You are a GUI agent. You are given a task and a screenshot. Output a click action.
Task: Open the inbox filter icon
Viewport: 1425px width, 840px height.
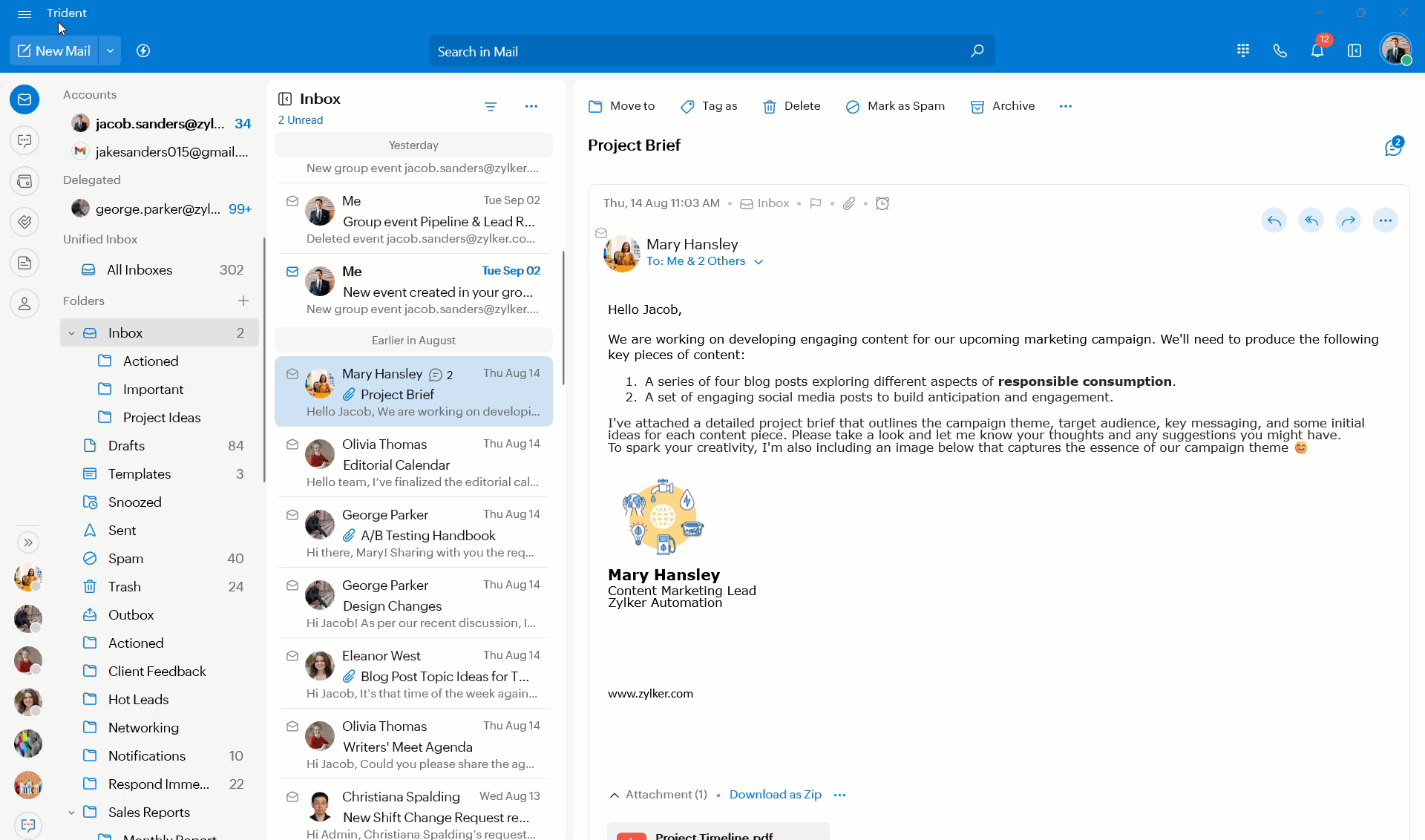coord(491,107)
